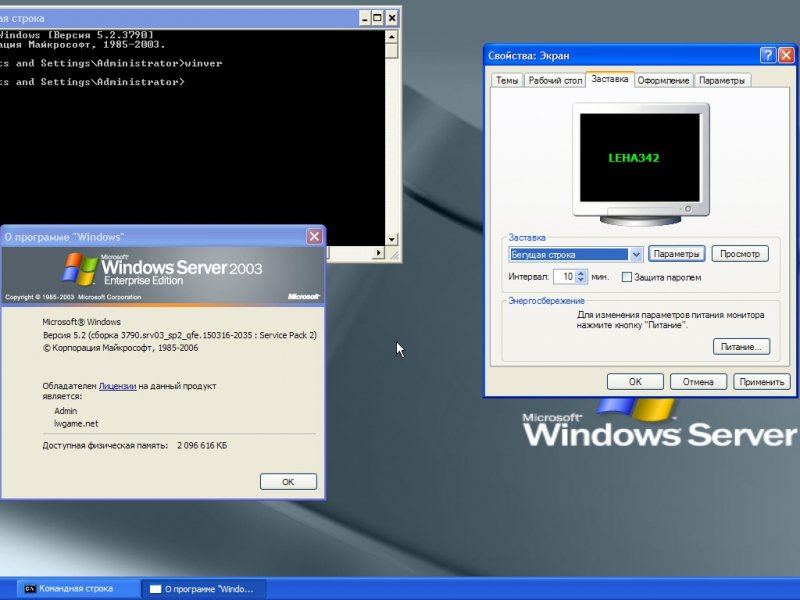Open the Лицензии link
800x600 pixels.
[x=117, y=386]
